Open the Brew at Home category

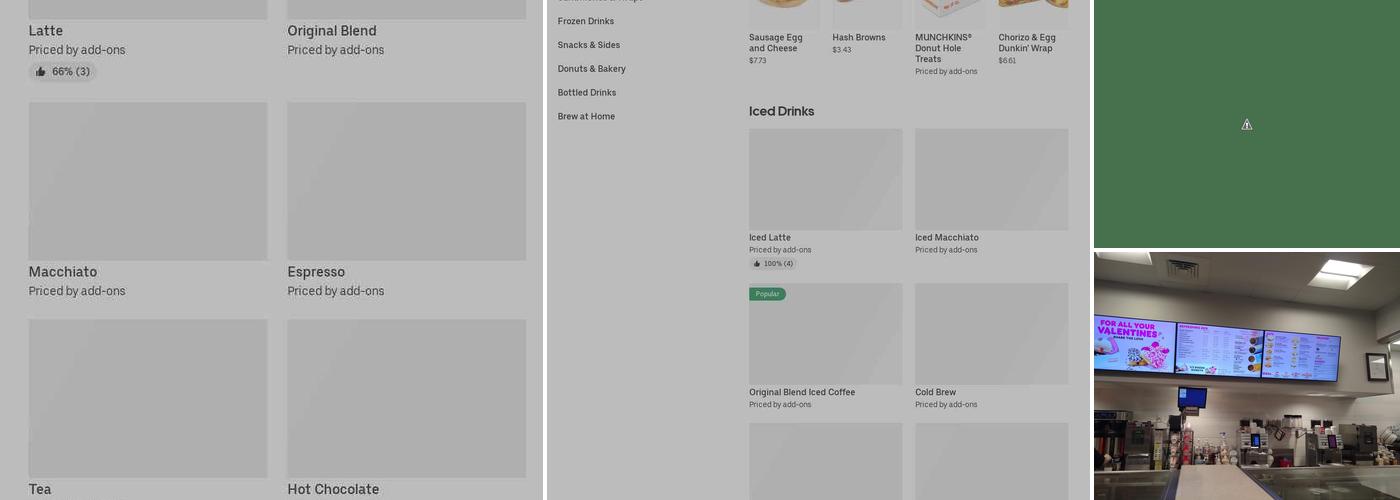pos(586,117)
